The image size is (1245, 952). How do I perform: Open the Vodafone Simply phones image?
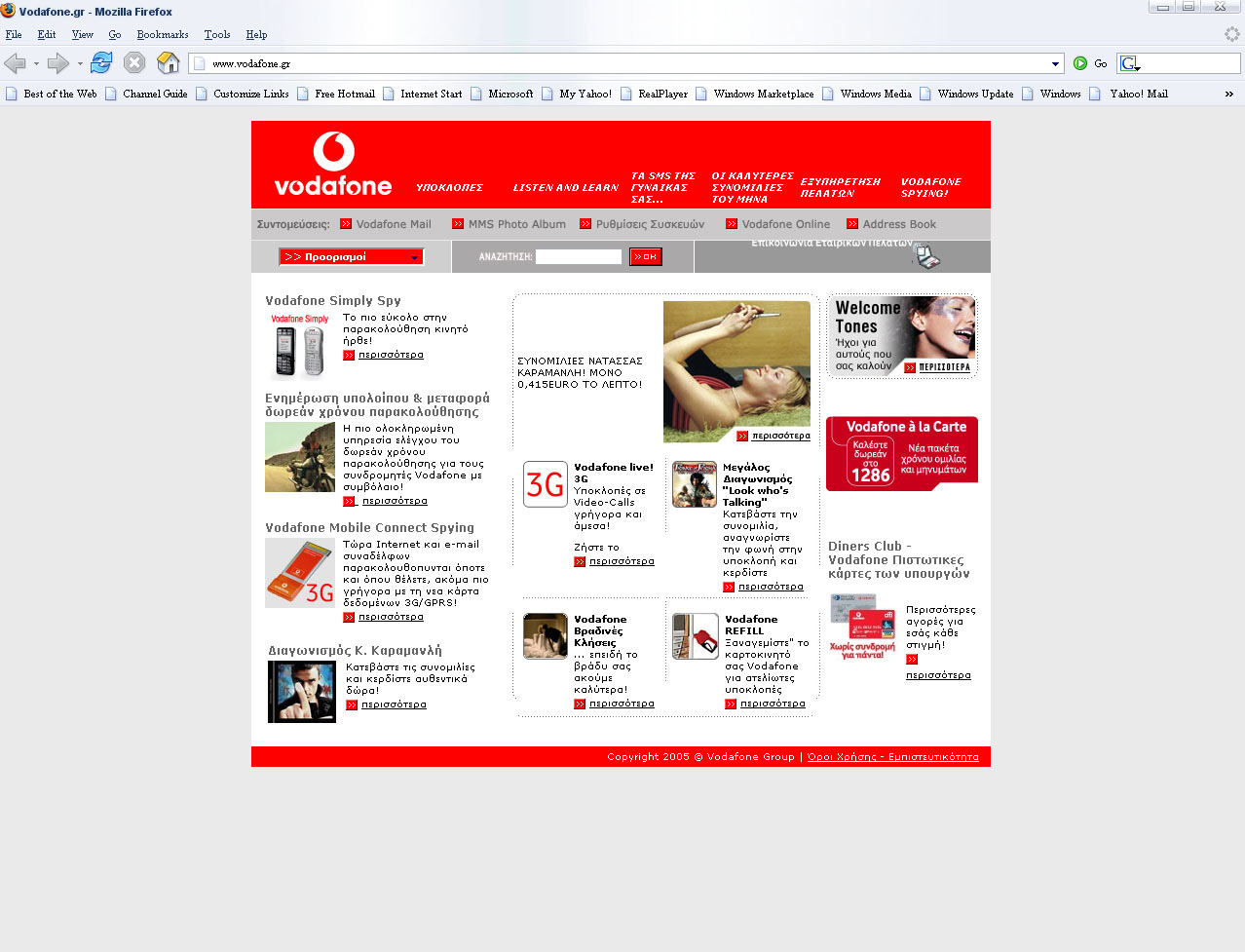click(300, 345)
